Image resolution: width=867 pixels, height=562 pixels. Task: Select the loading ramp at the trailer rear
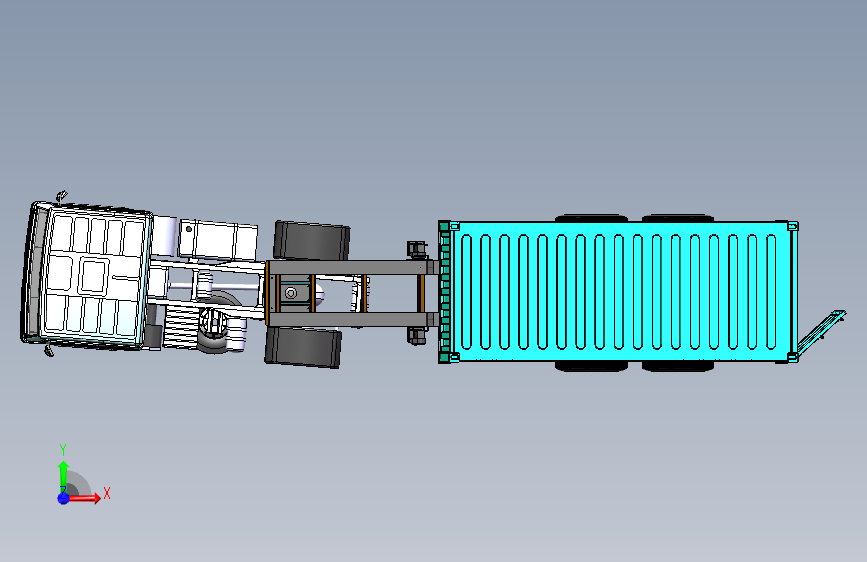pyautogui.click(x=822, y=333)
